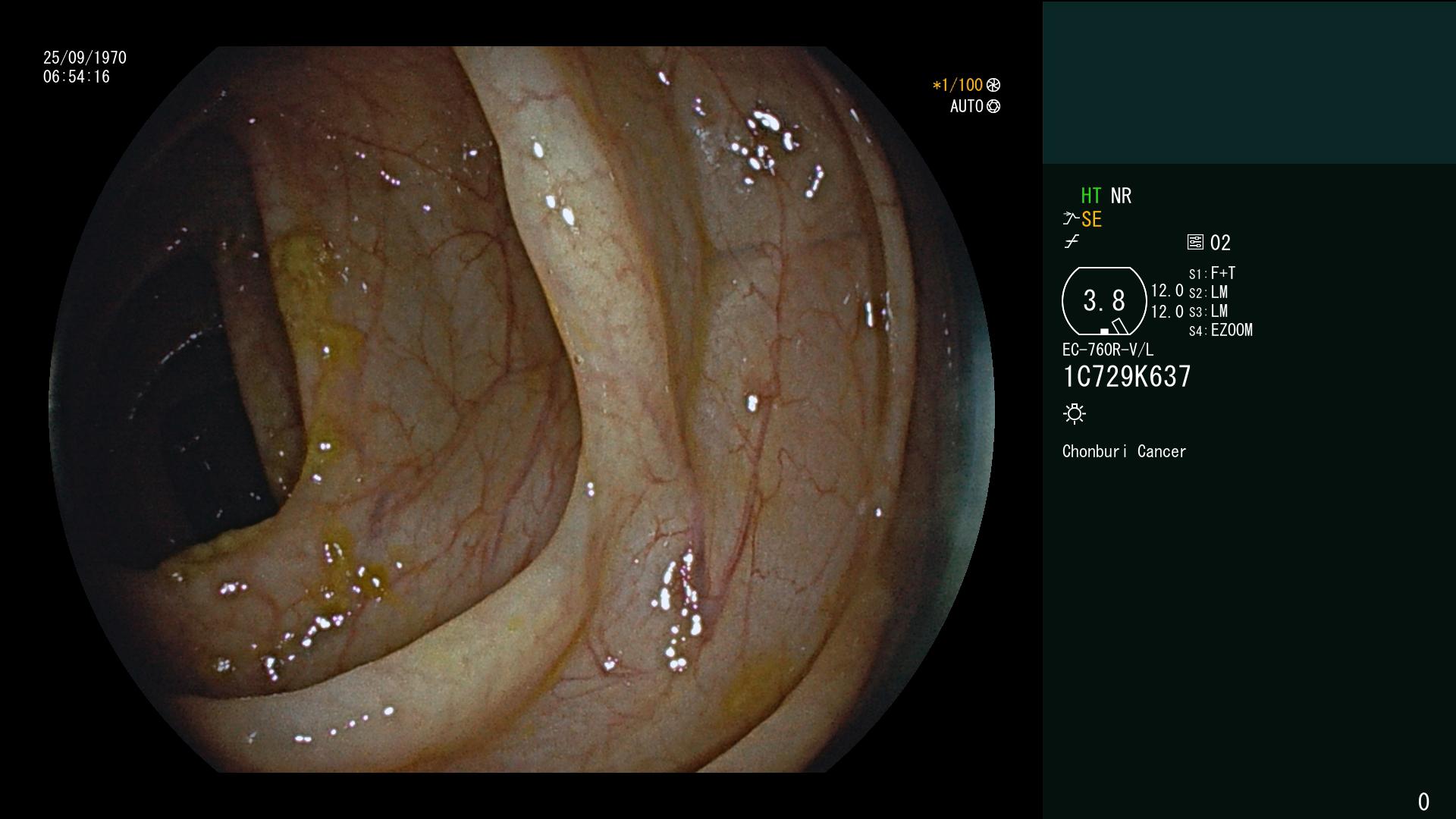
Task: Click the shutter icon beside 1/100
Action: click(993, 85)
